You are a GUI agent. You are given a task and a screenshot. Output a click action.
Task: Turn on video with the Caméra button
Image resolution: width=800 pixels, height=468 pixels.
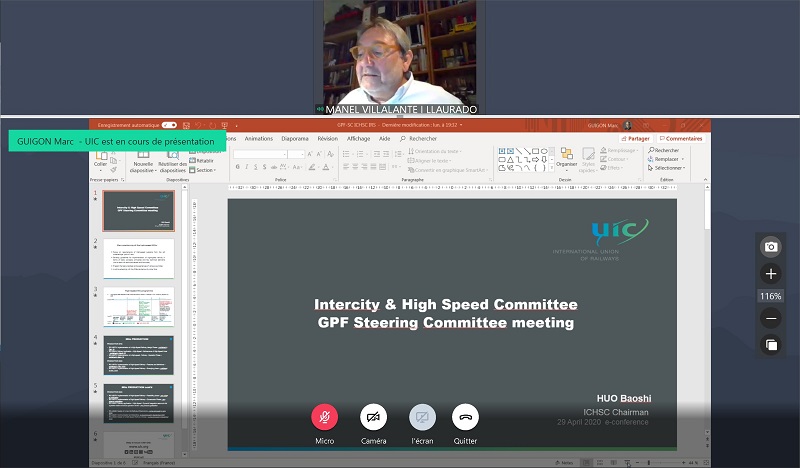coord(373,417)
